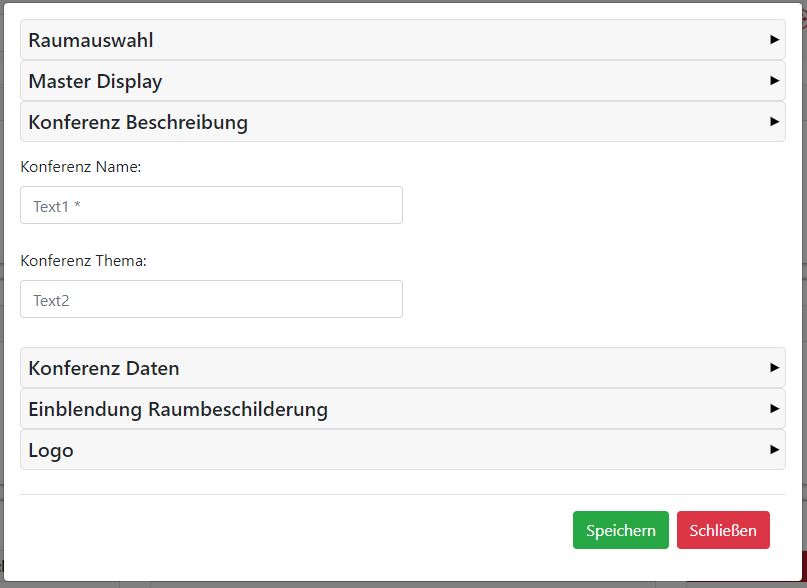Image resolution: width=807 pixels, height=588 pixels.
Task: Click the red element behind dialog's top-right corner
Action: [804, 22]
